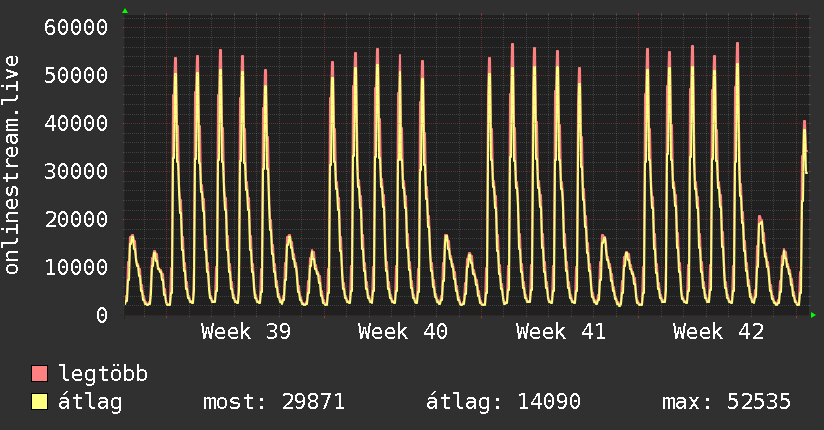Click the green arrow atop the y-axis
The height and width of the screenshot is (430, 824).
[x=125, y=11]
